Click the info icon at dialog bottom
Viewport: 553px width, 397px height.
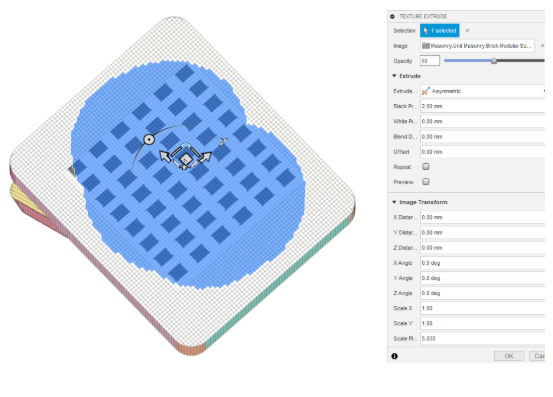[394, 356]
